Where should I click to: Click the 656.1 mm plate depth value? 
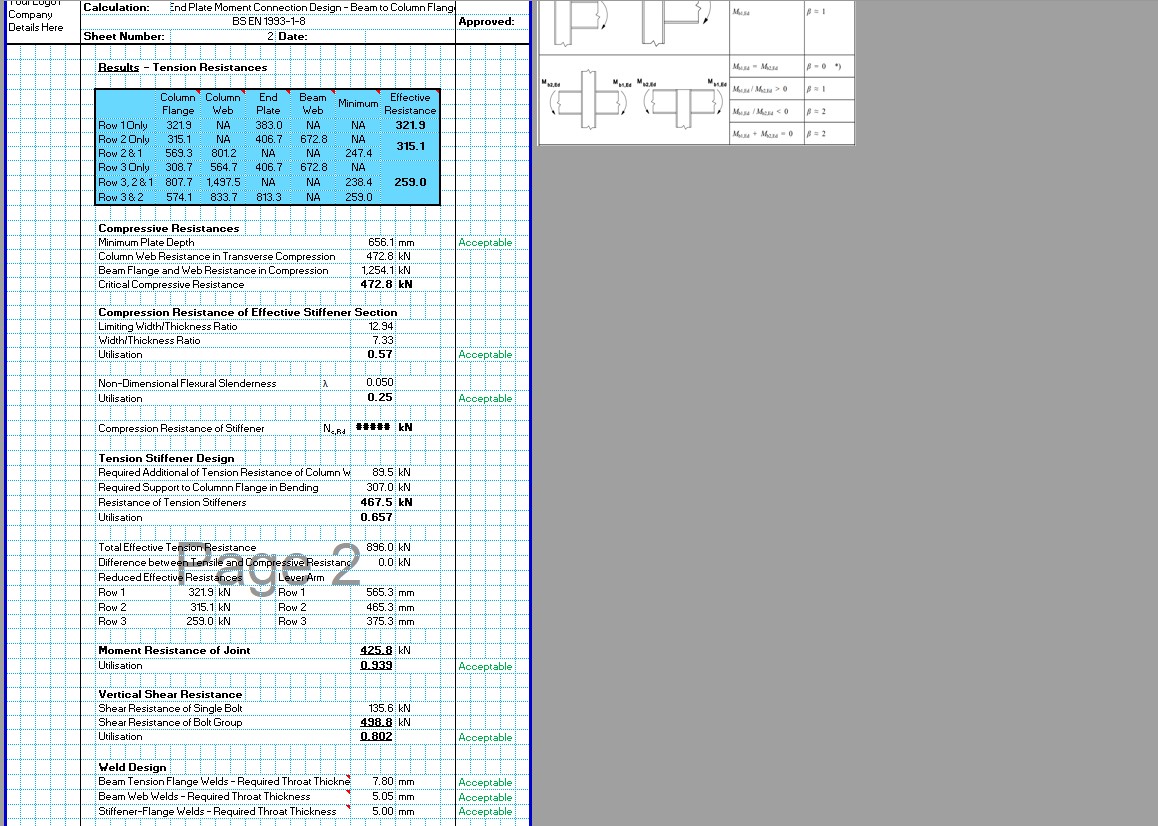pyautogui.click(x=380, y=242)
